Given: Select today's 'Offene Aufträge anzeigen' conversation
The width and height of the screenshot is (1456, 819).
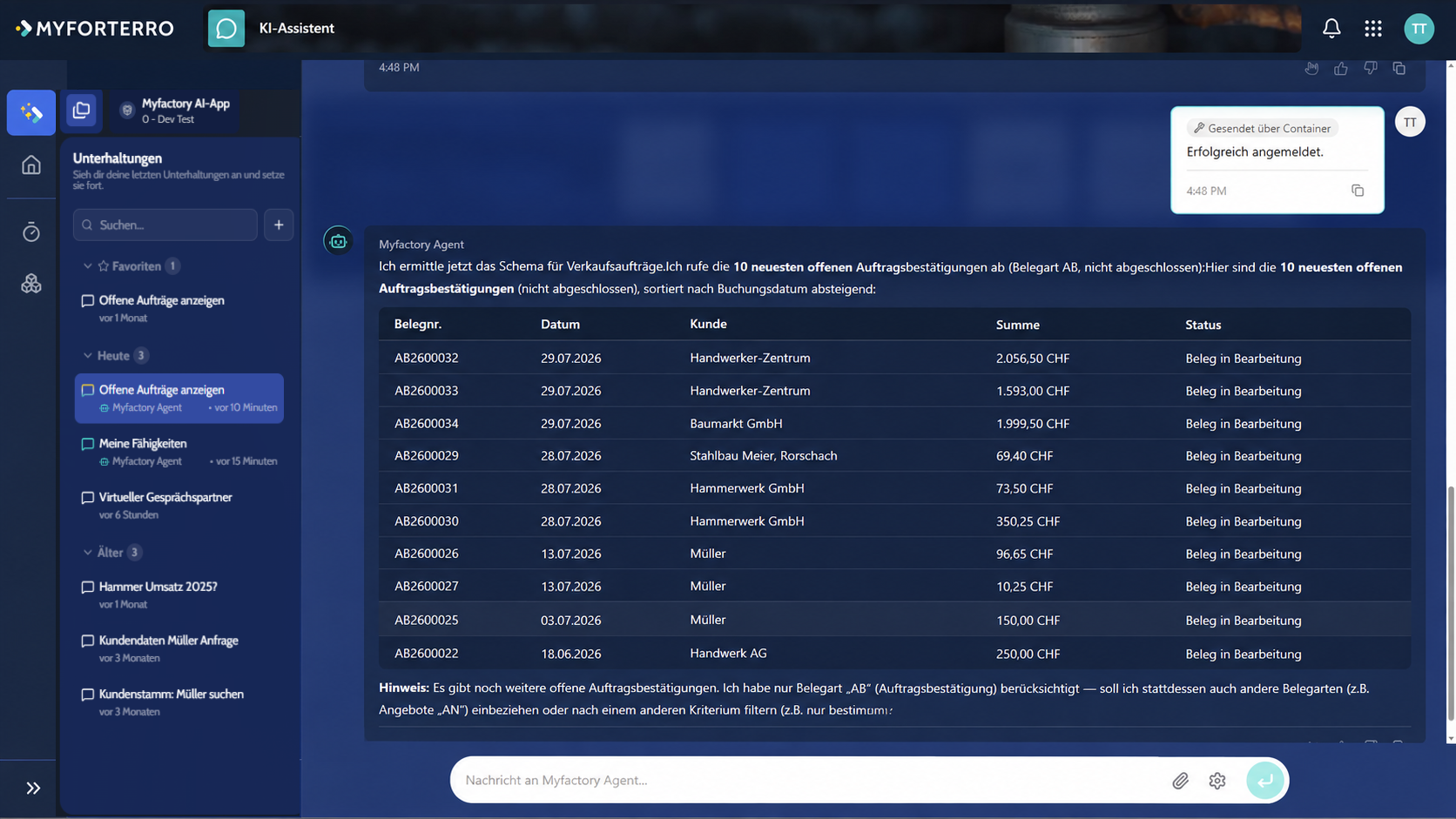Looking at the screenshot, I should 179,399.
